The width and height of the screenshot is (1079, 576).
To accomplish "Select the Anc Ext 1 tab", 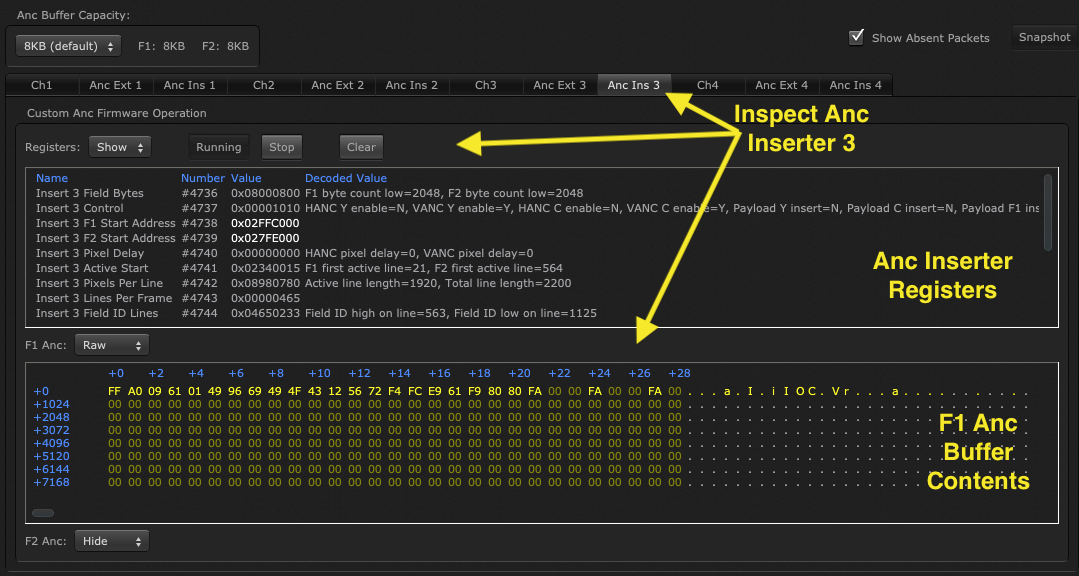I will 116,85.
